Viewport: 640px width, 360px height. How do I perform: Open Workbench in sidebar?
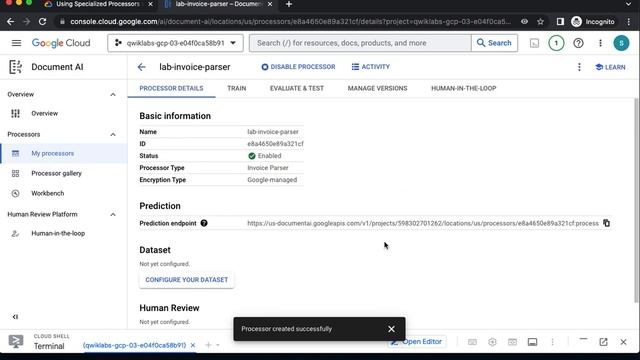[x=48, y=193]
